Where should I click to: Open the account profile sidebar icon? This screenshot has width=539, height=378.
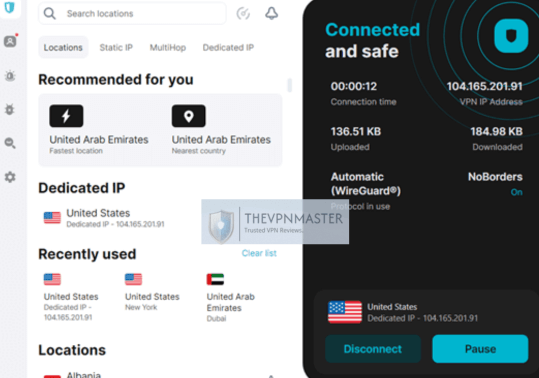coord(10,41)
